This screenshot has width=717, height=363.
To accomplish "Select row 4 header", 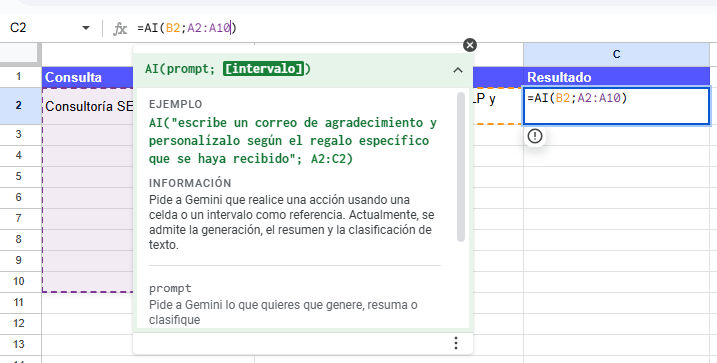I will point(19,155).
